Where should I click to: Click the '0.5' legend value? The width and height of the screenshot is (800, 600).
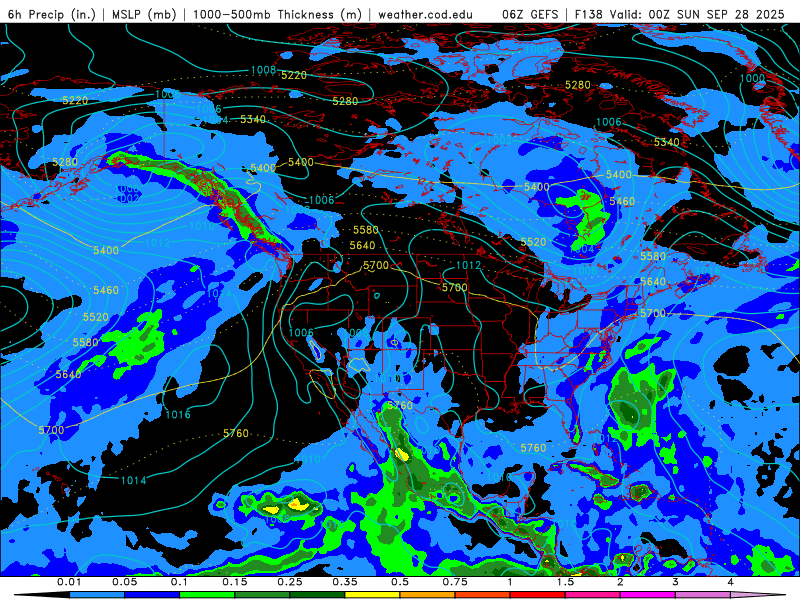(400, 582)
